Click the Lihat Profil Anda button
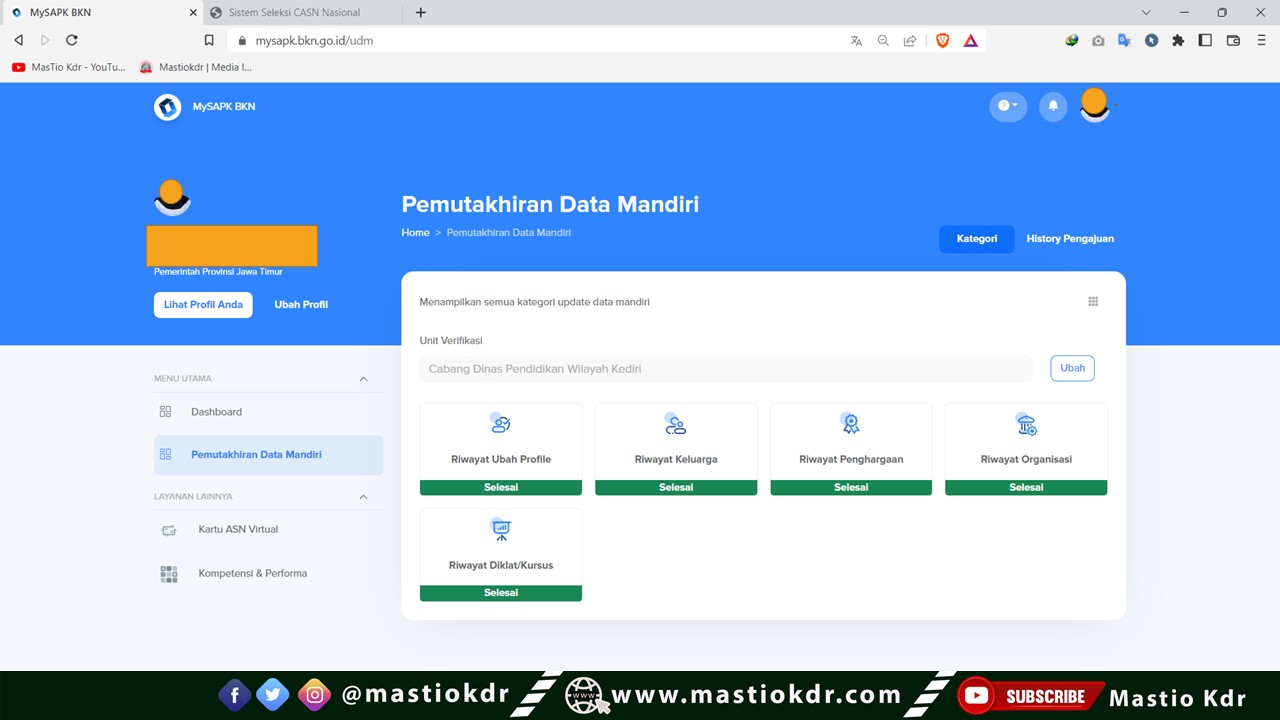The height and width of the screenshot is (720, 1280). [203, 304]
